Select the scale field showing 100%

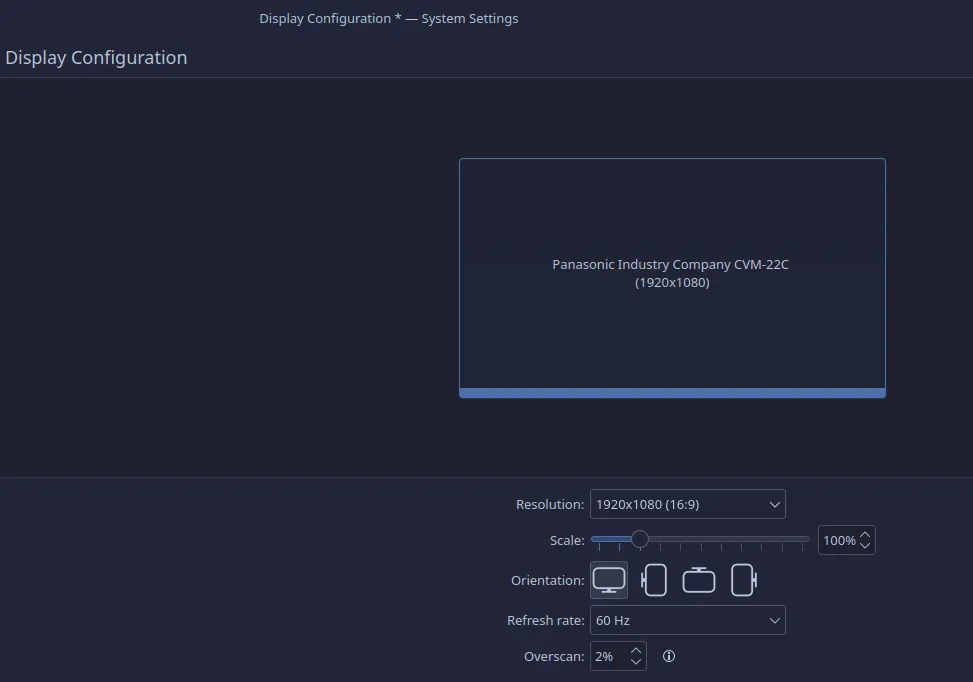coord(836,540)
